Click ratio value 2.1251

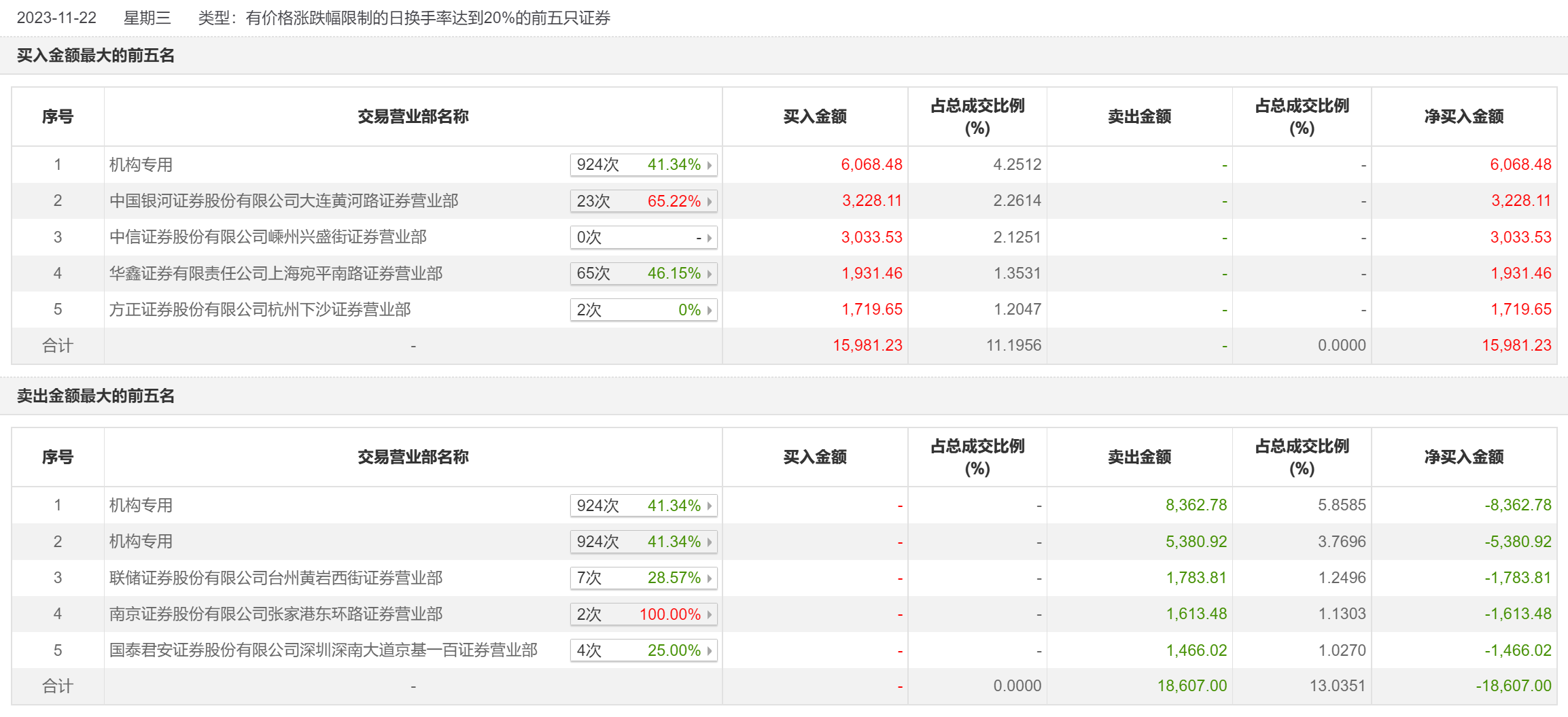tap(1017, 237)
